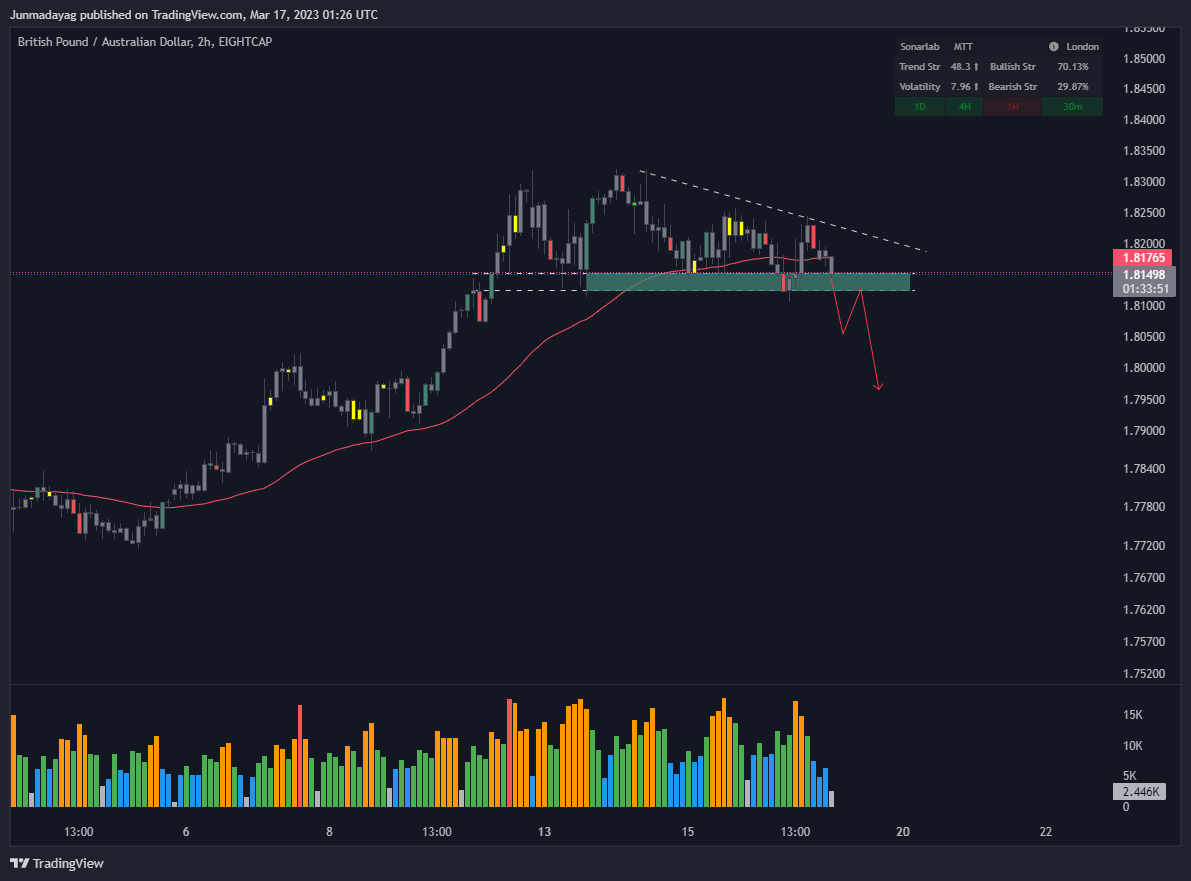Viewport: 1191px width, 881px height.
Task: Select the 1D timeframe cell in Sonarlab panel
Action: (x=920, y=106)
